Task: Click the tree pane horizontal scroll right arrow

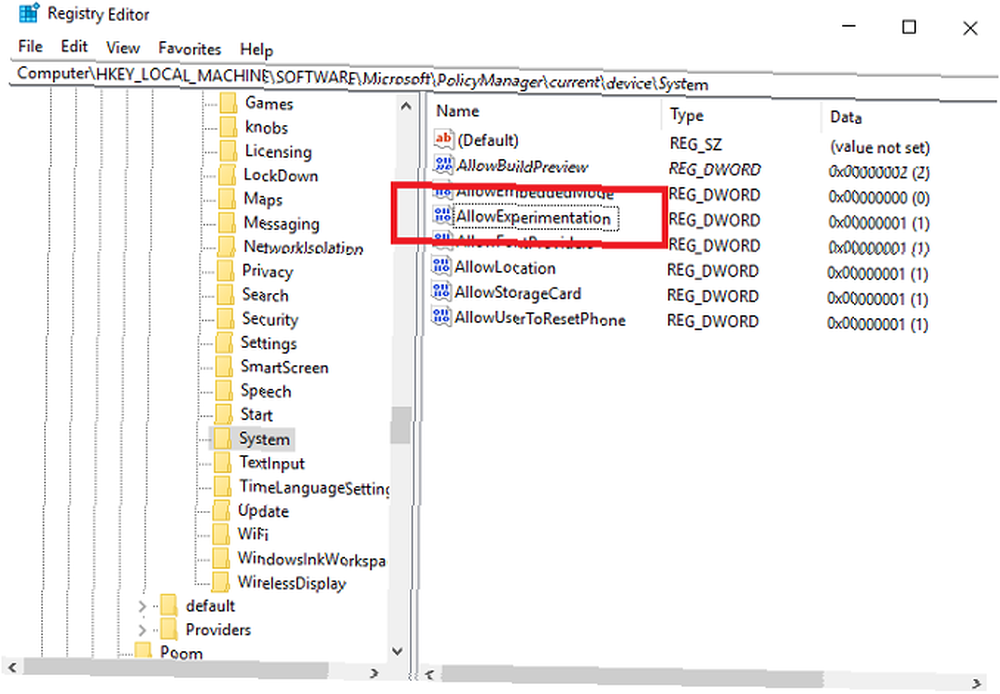Action: [x=374, y=672]
